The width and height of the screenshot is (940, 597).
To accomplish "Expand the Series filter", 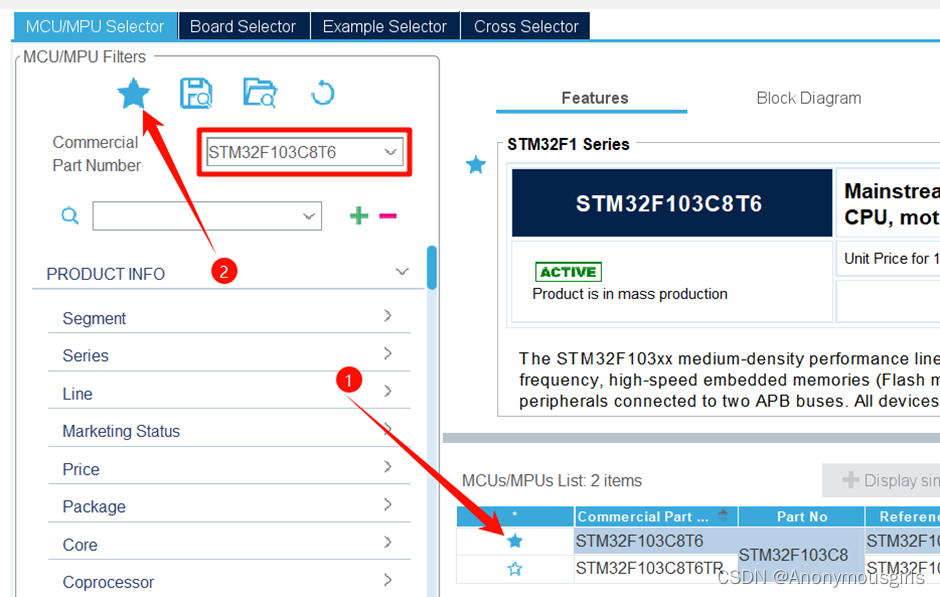I will [x=388, y=353].
